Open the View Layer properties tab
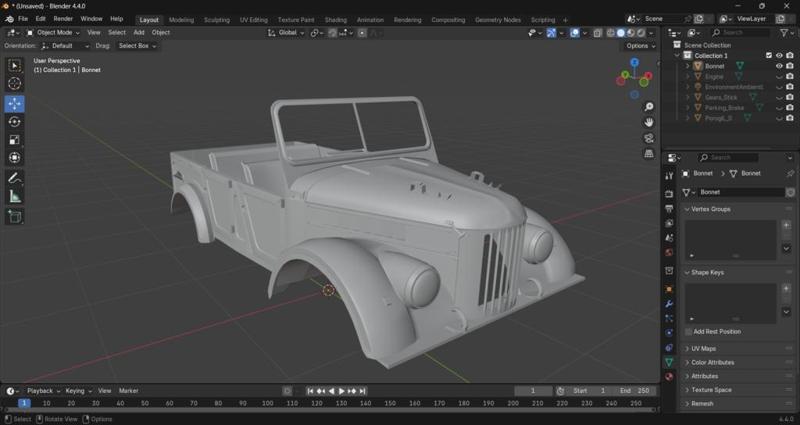Image resolution: width=800 pixels, height=425 pixels. click(669, 223)
